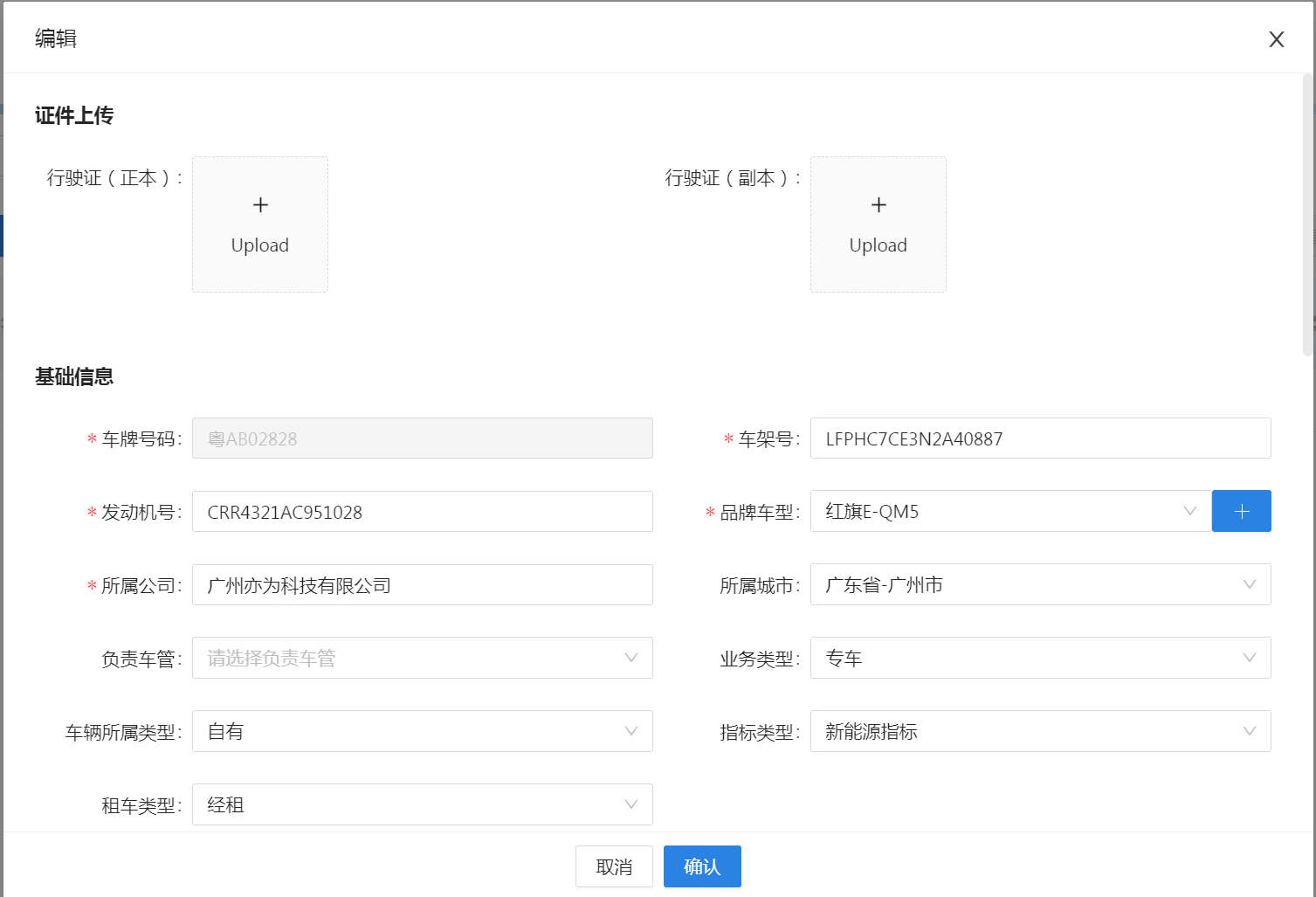
Task: Click the disabled 车牌号码 field
Action: pos(422,438)
